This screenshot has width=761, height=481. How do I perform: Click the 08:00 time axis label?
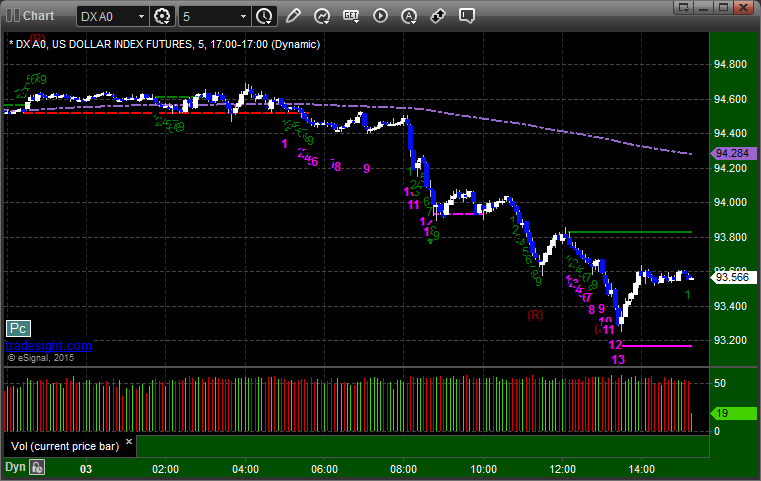point(404,469)
